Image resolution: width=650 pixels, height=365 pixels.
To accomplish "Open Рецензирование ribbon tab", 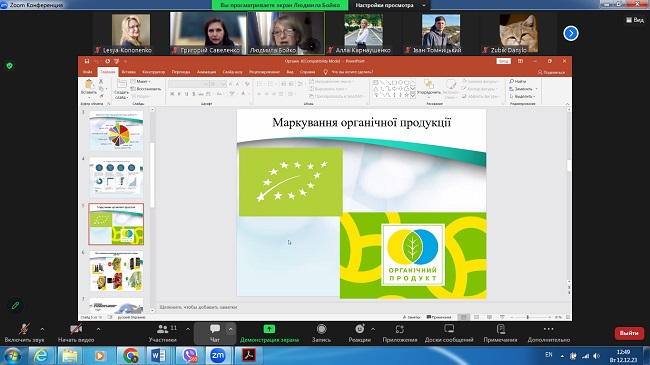I will click(x=264, y=72).
